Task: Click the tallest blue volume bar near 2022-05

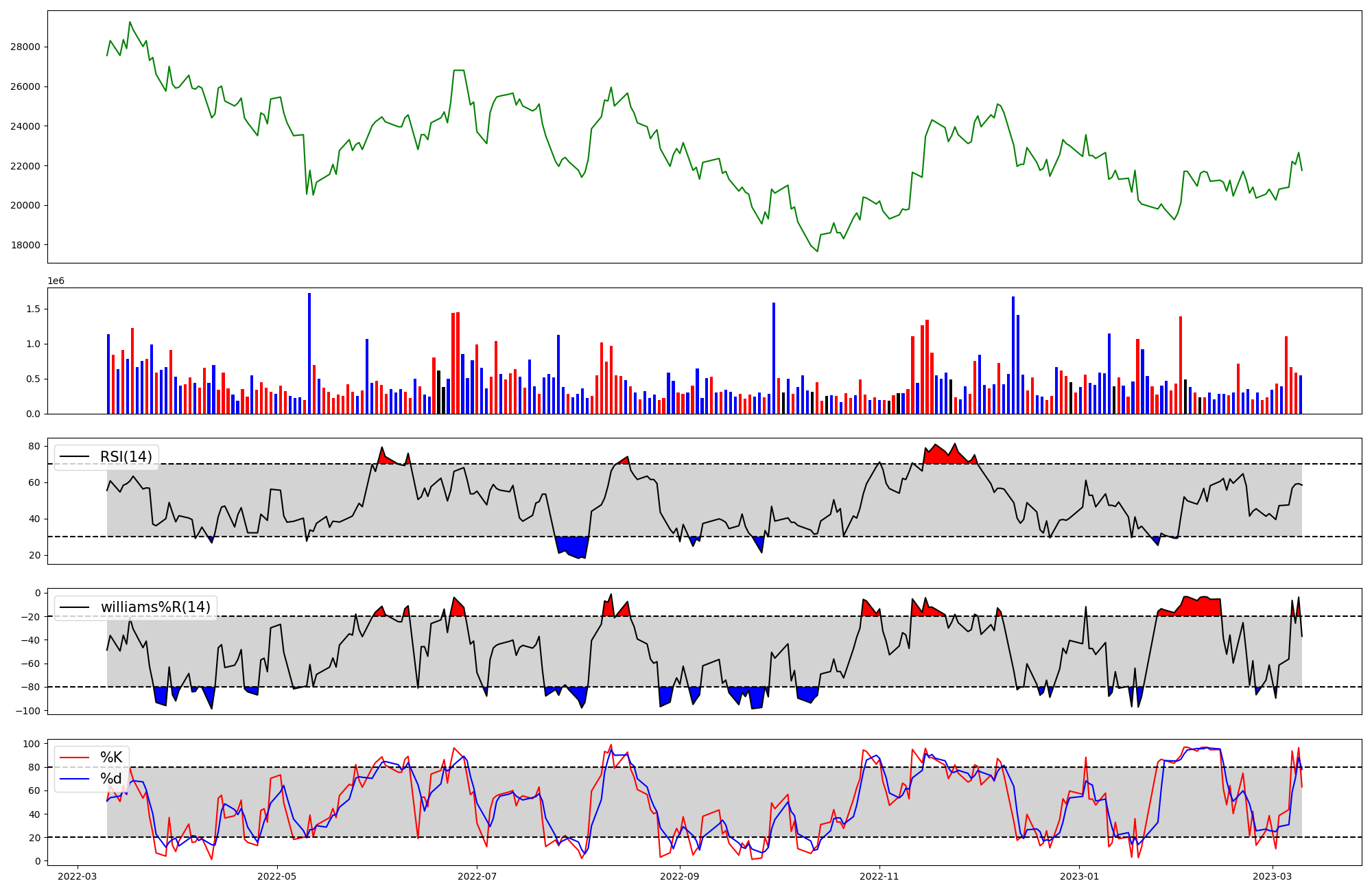Action: [x=309, y=353]
